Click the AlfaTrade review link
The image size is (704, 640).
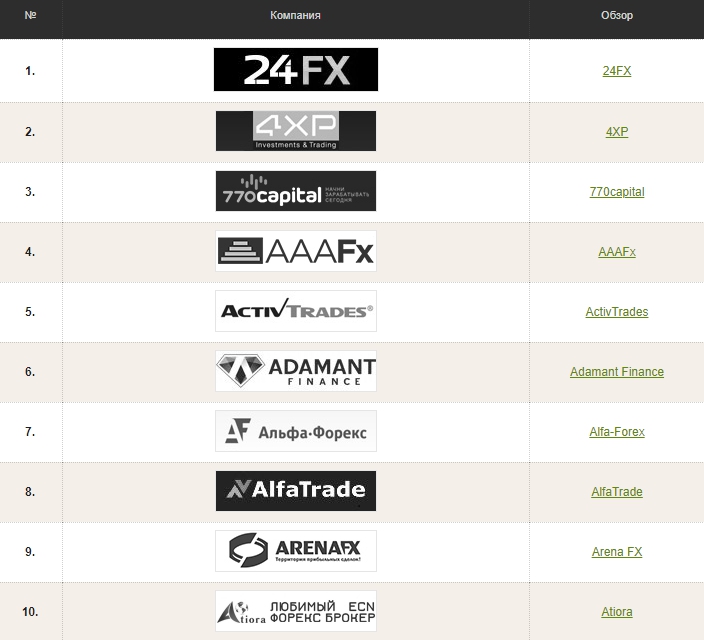pyautogui.click(x=617, y=492)
